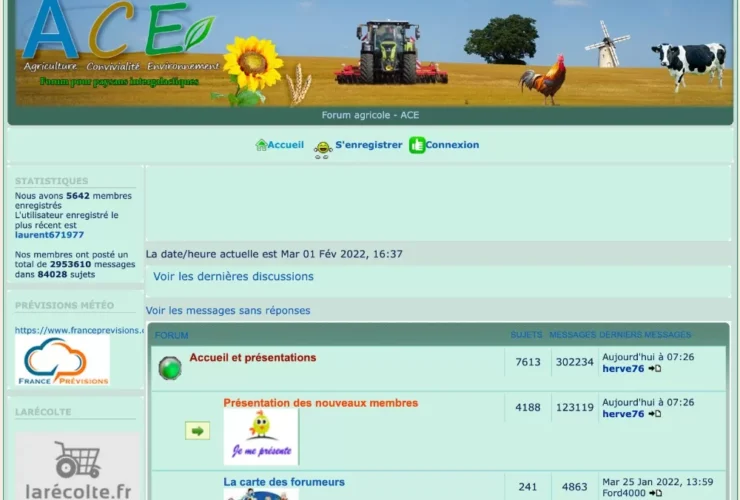
Task: Click the FORUM column header
Action: pyautogui.click(x=171, y=336)
